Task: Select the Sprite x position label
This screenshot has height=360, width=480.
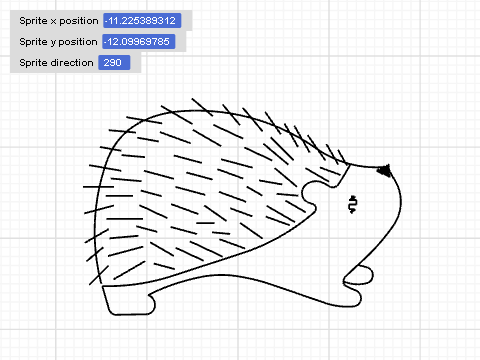Action: tap(59, 21)
